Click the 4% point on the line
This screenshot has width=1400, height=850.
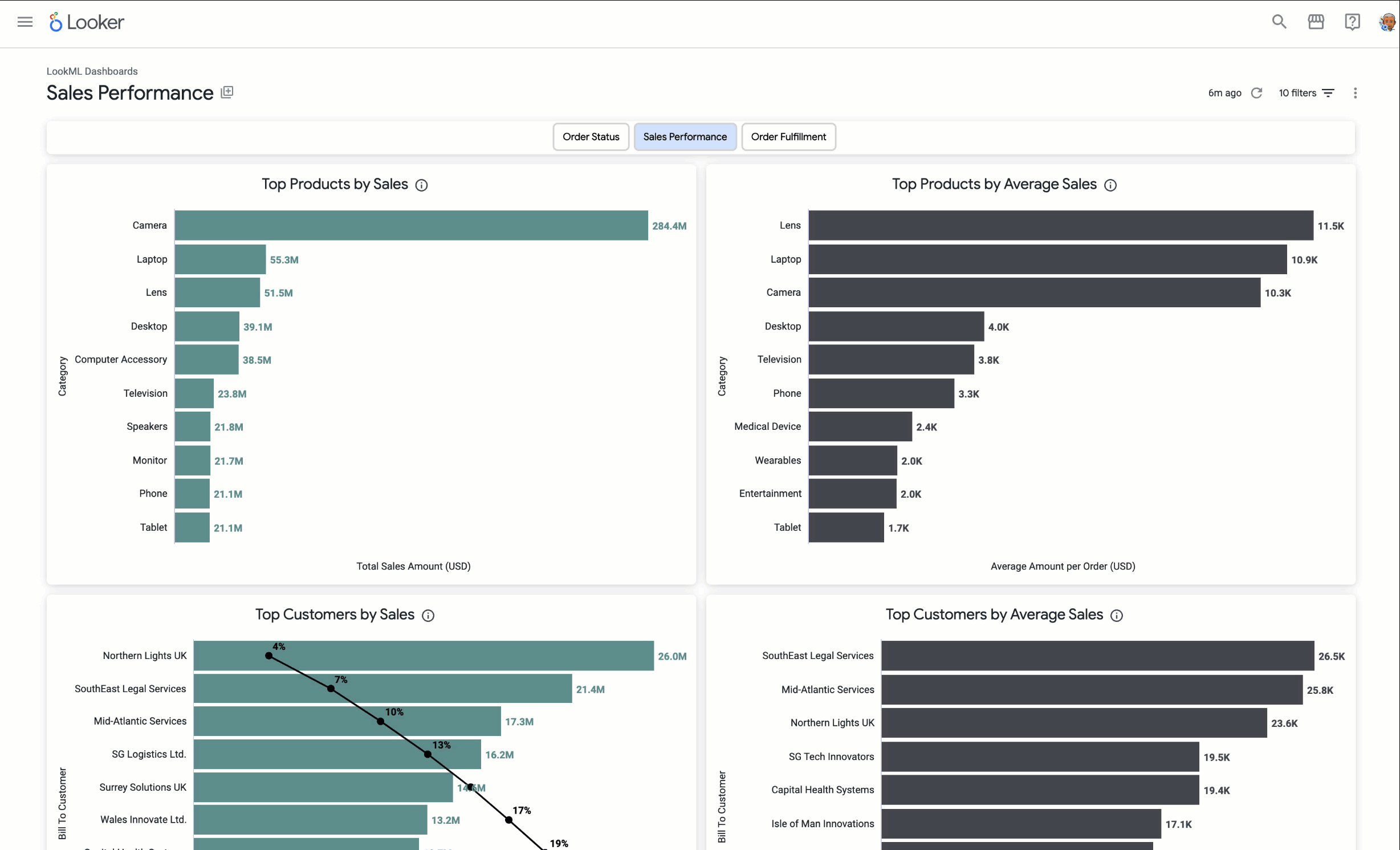(x=269, y=656)
